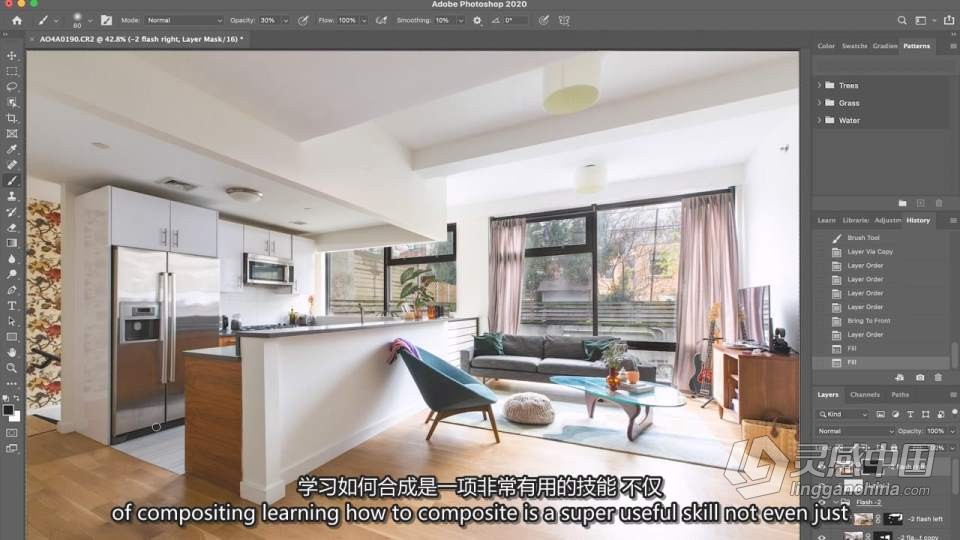Viewport: 960px width, 540px height.
Task: Click the foreground color swatch
Action: 8,411
